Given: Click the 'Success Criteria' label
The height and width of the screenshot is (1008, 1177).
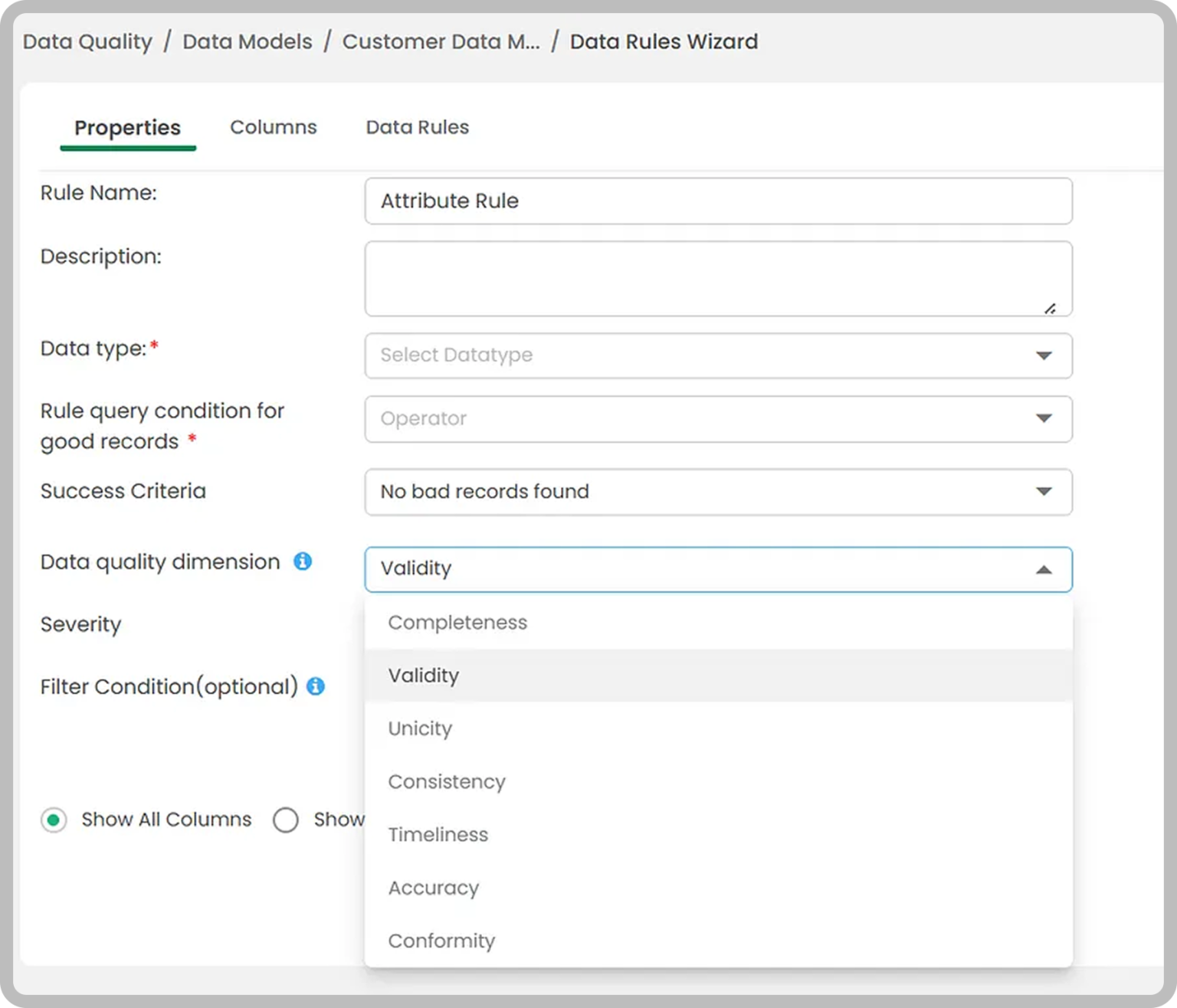Looking at the screenshot, I should (123, 491).
